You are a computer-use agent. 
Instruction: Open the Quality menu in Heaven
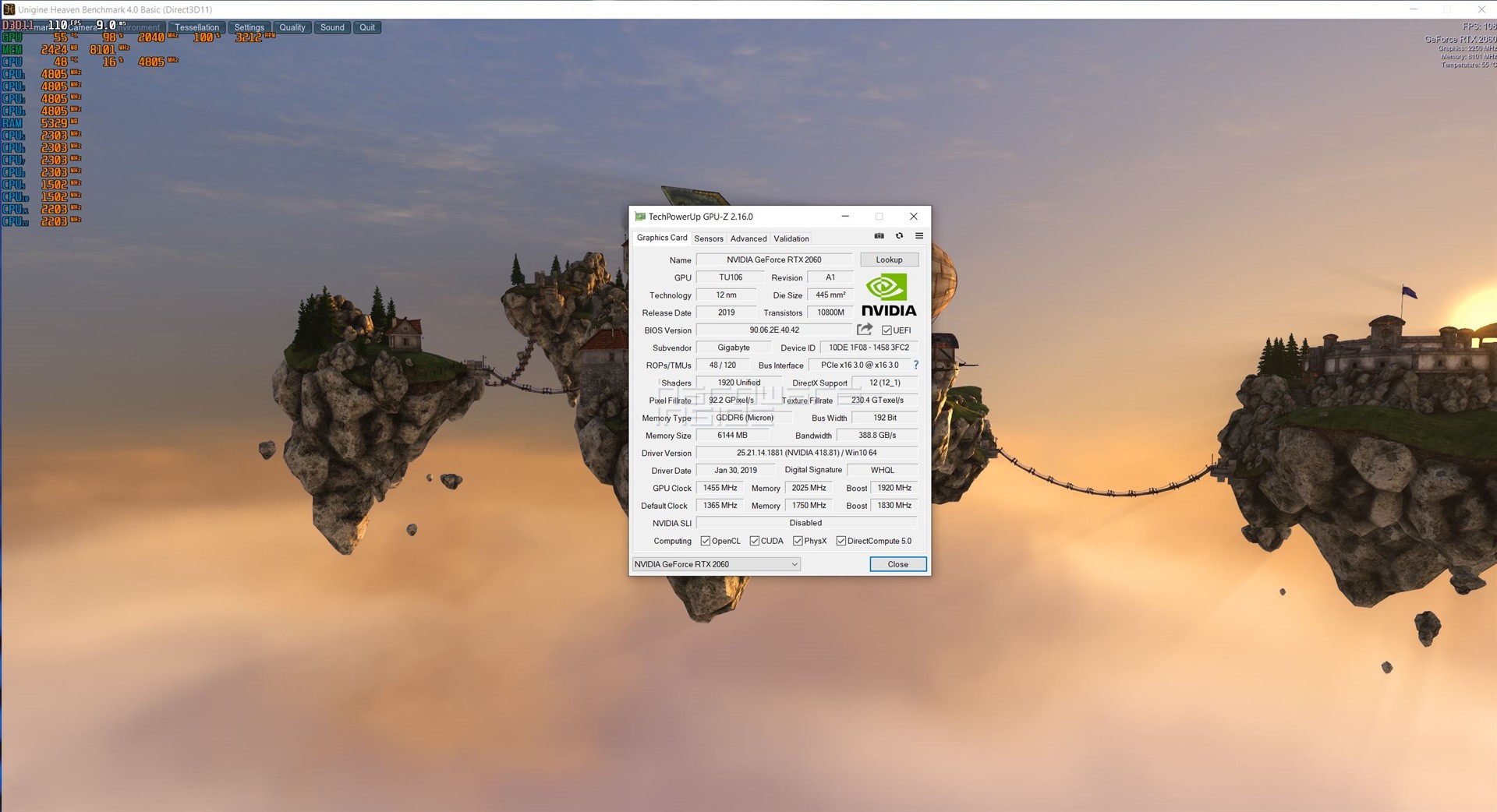[292, 27]
